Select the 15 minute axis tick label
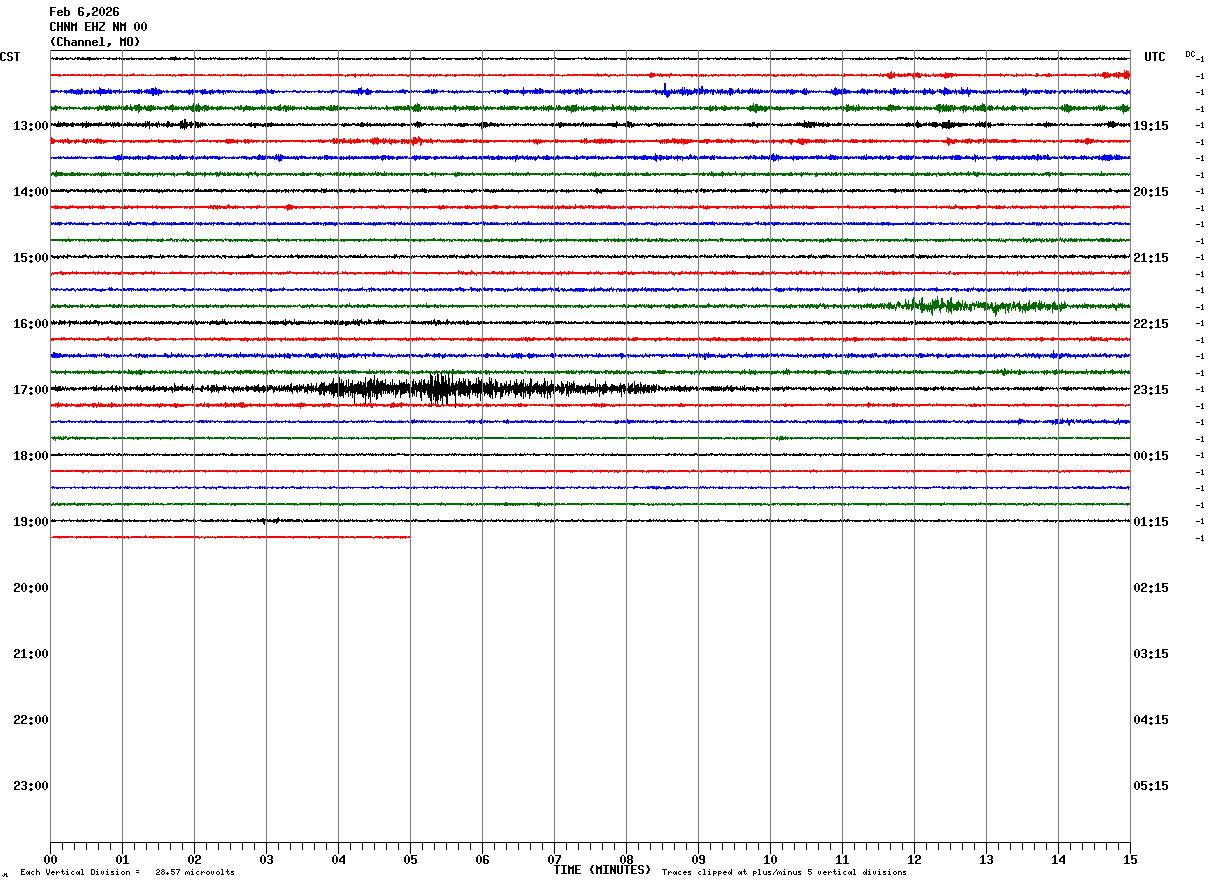 1130,859
